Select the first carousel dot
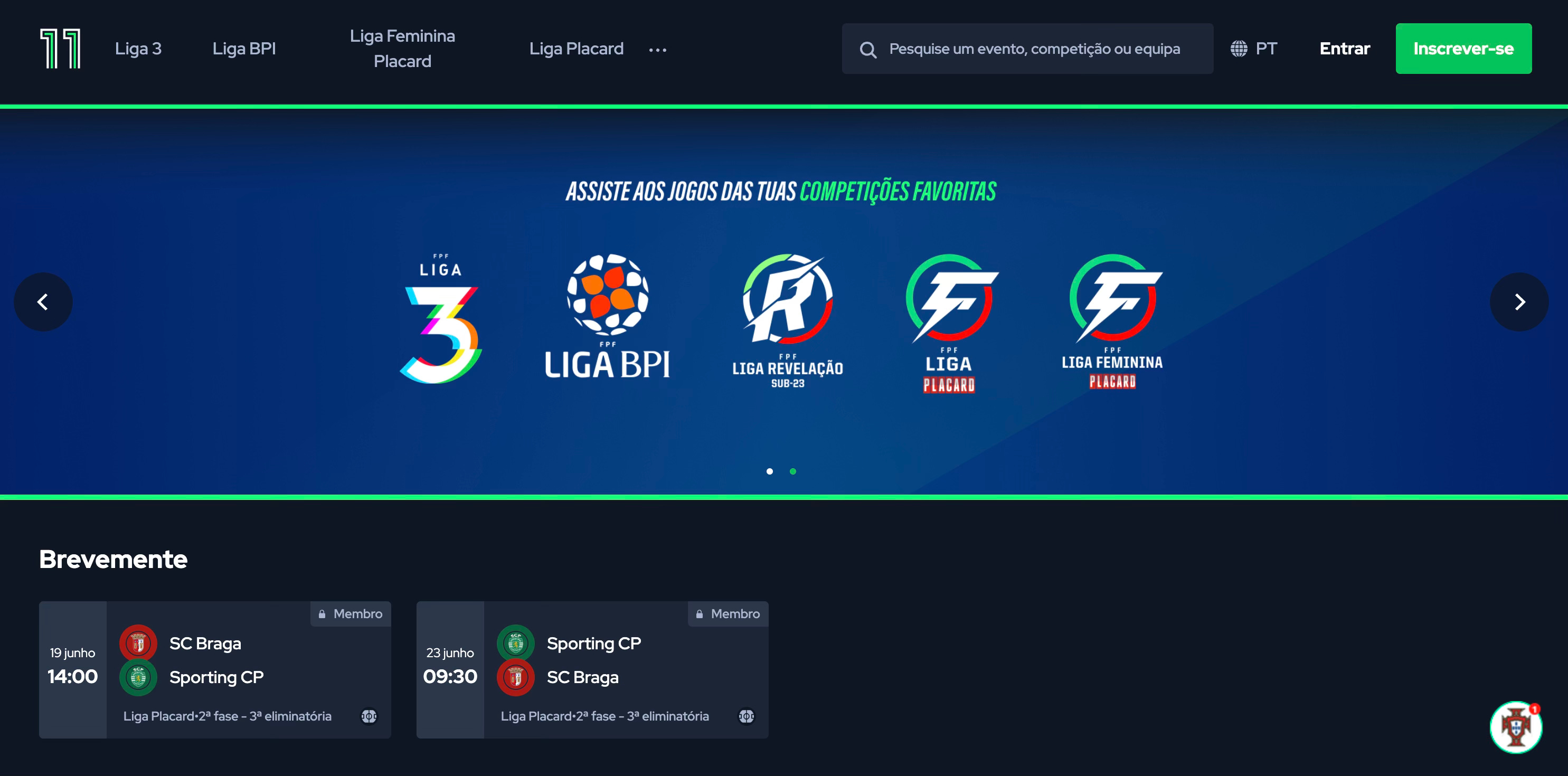Screen dimensions: 1568x776 pos(769,471)
